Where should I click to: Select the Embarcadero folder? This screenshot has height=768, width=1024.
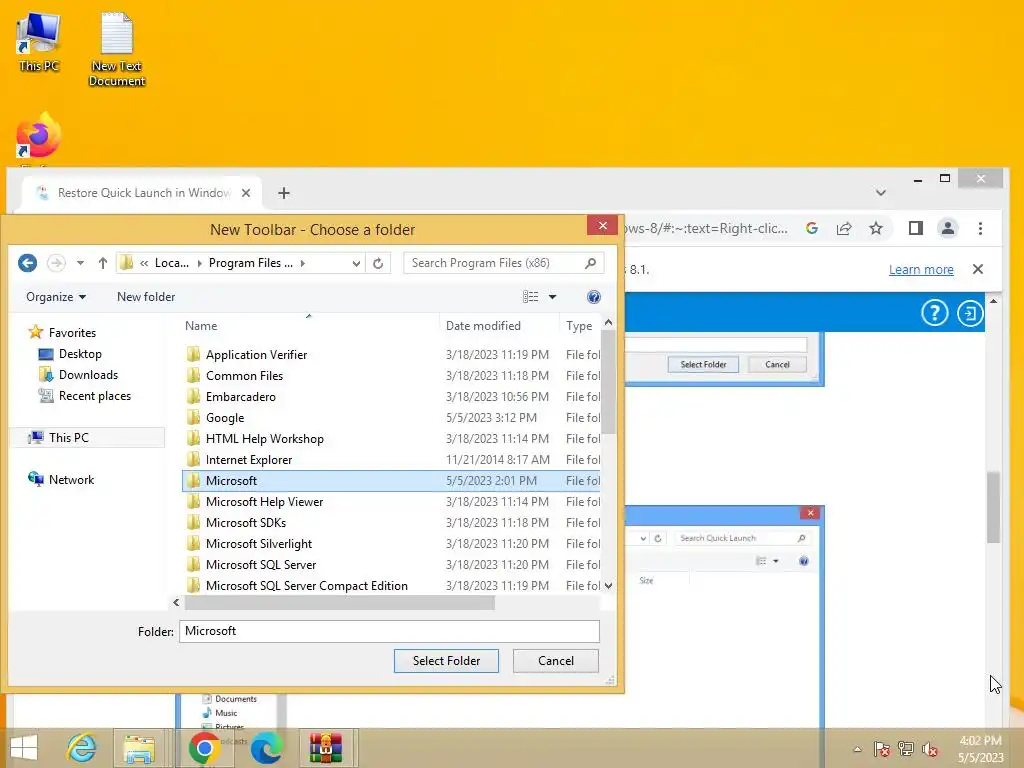pyautogui.click(x=391, y=396)
